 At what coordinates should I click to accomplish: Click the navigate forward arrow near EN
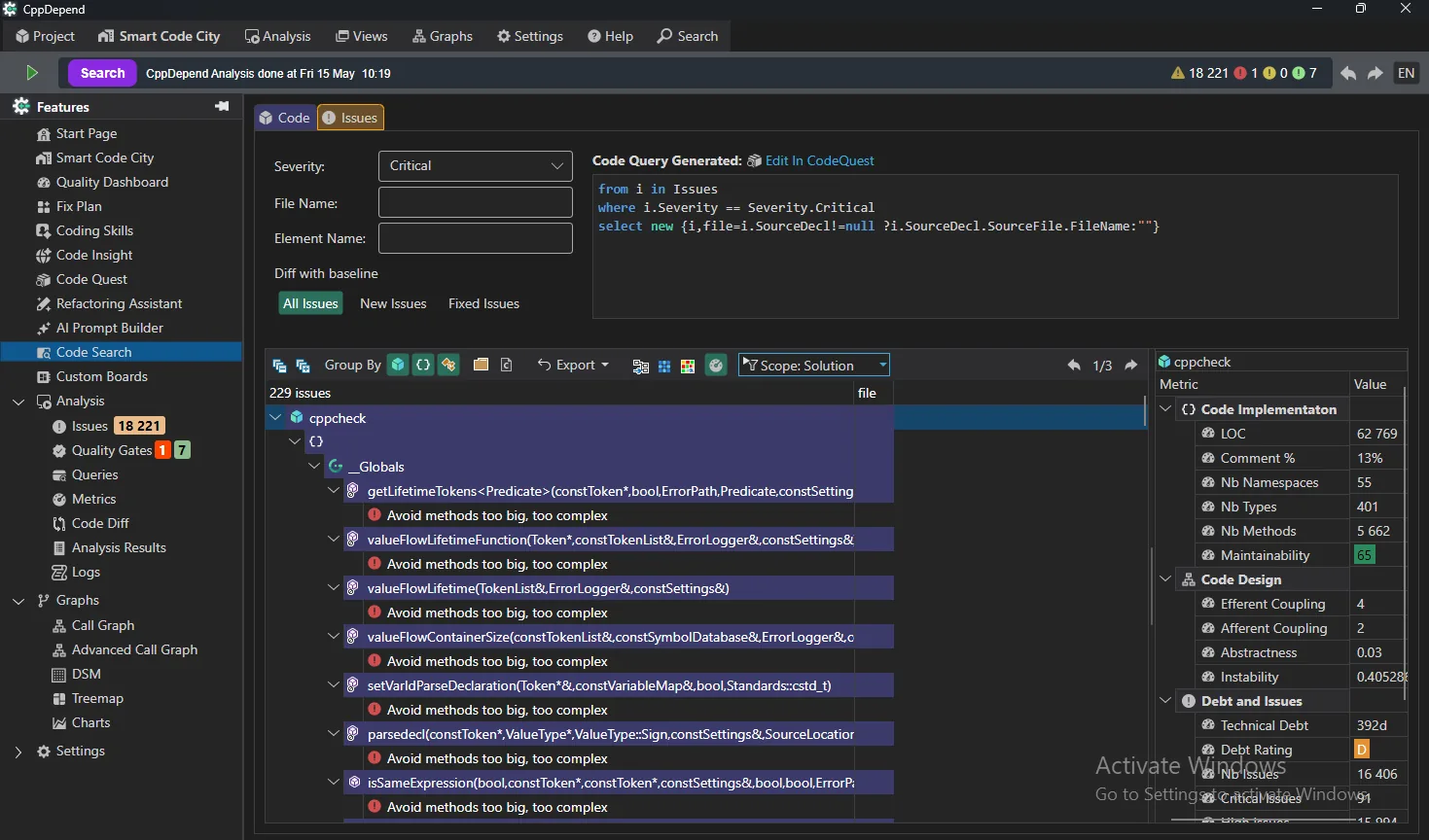pos(1375,73)
